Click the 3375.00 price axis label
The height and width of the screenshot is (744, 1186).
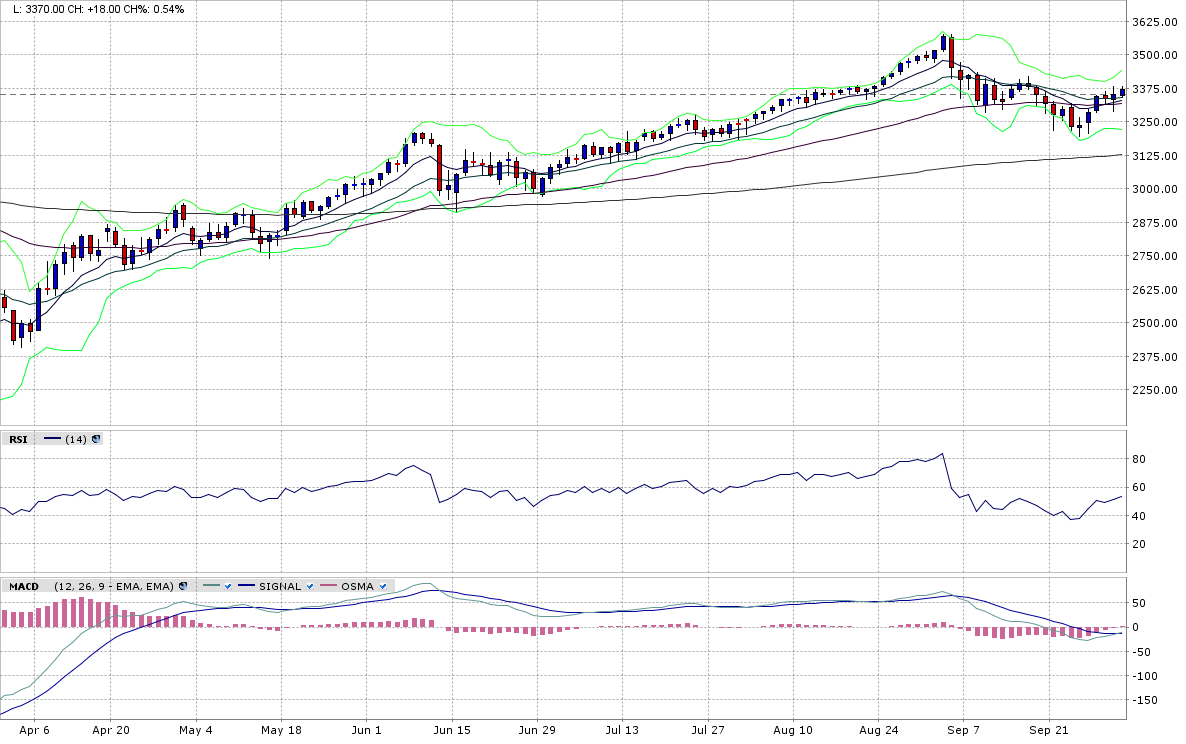tap(1155, 89)
